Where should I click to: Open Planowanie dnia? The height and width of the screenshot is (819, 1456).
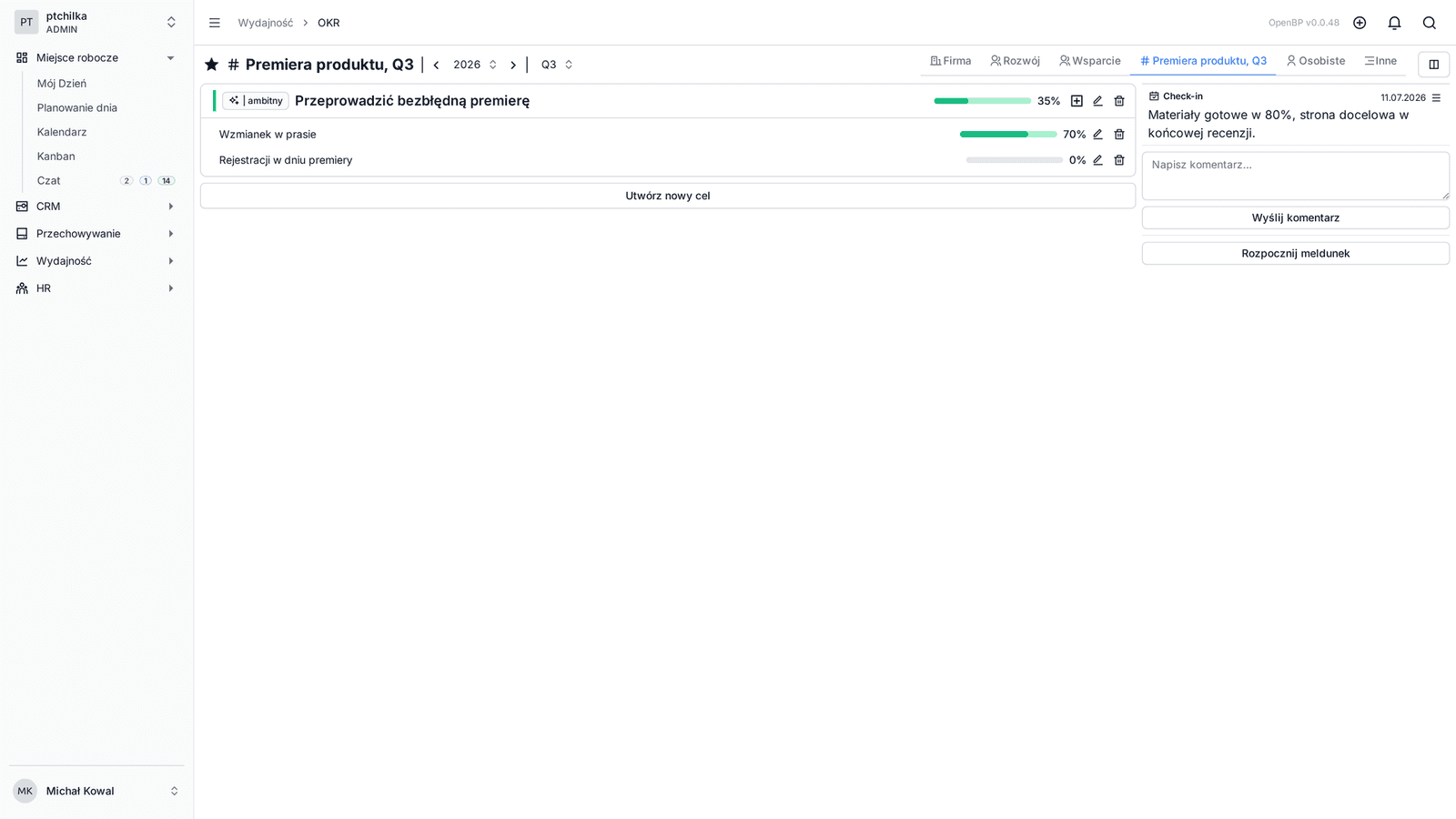tap(77, 107)
